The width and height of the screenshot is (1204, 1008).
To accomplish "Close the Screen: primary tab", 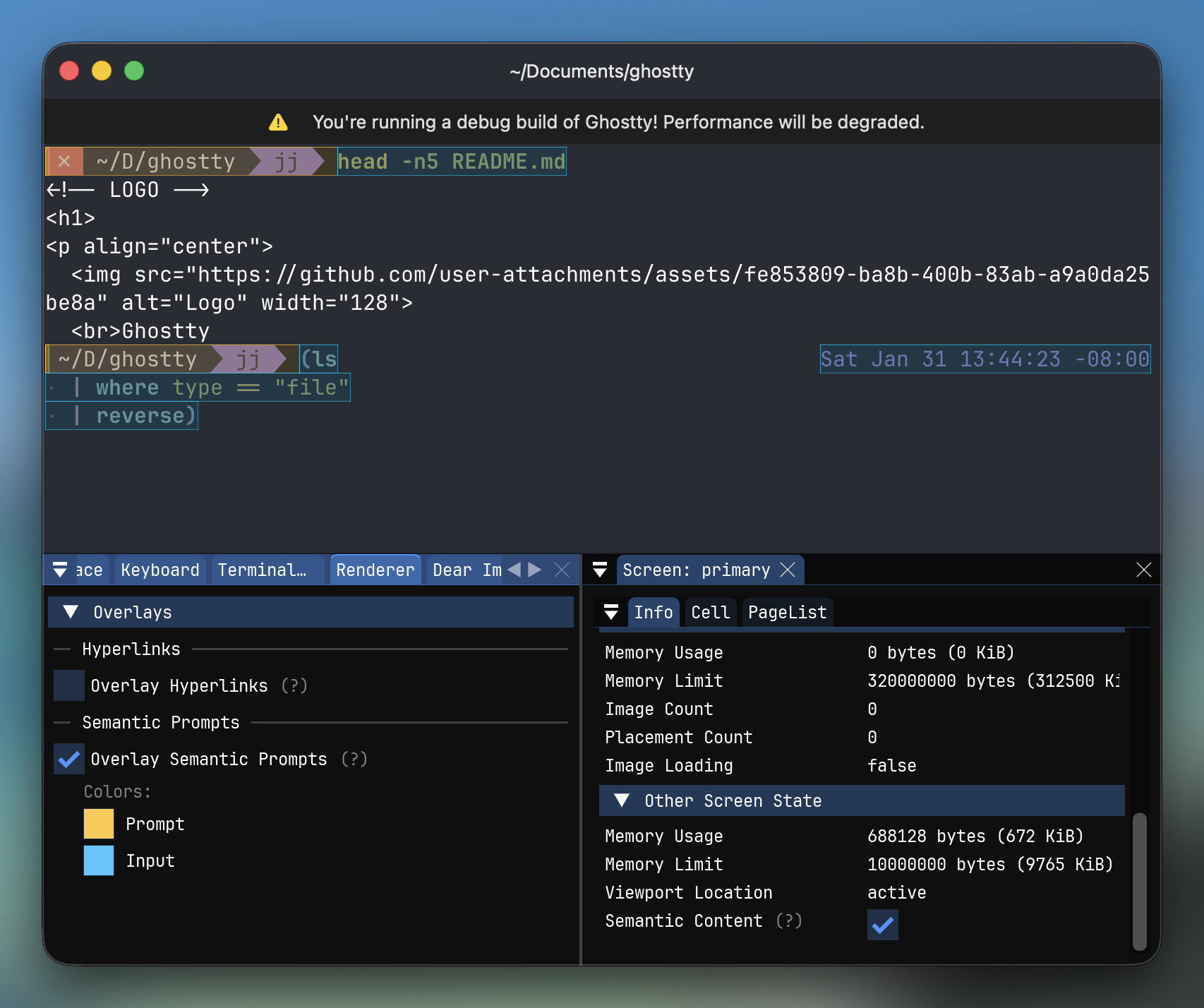I will pos(788,570).
